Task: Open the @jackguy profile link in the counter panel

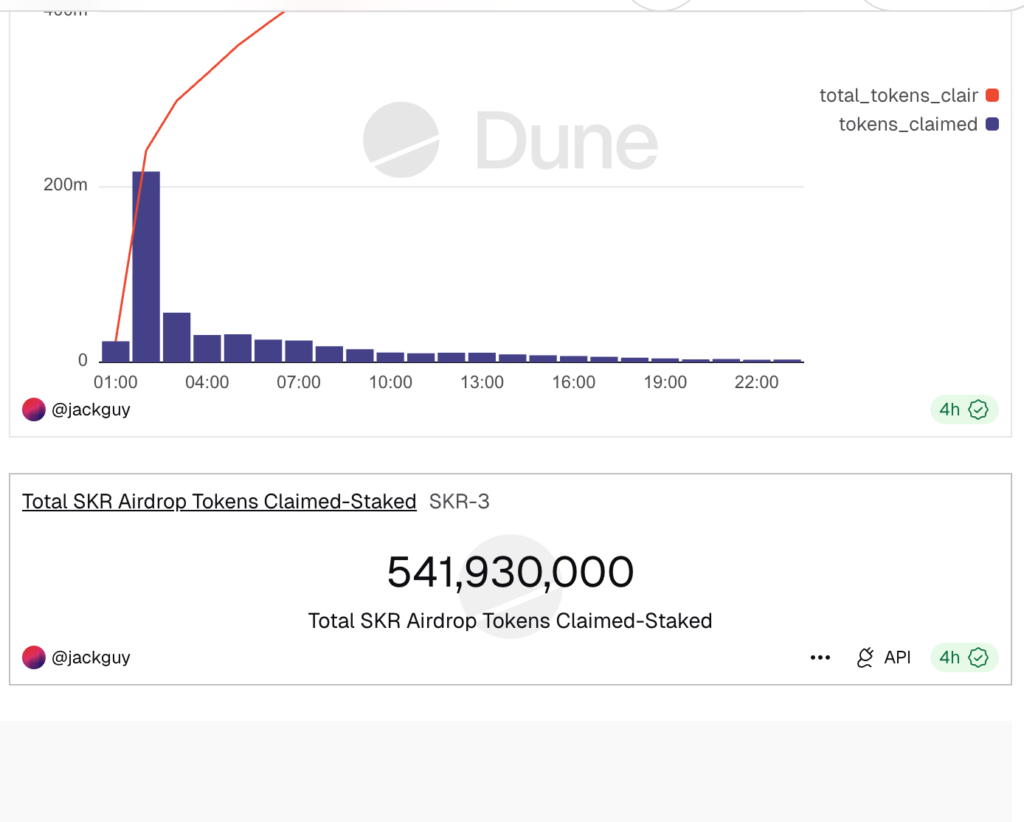Action: (91, 658)
